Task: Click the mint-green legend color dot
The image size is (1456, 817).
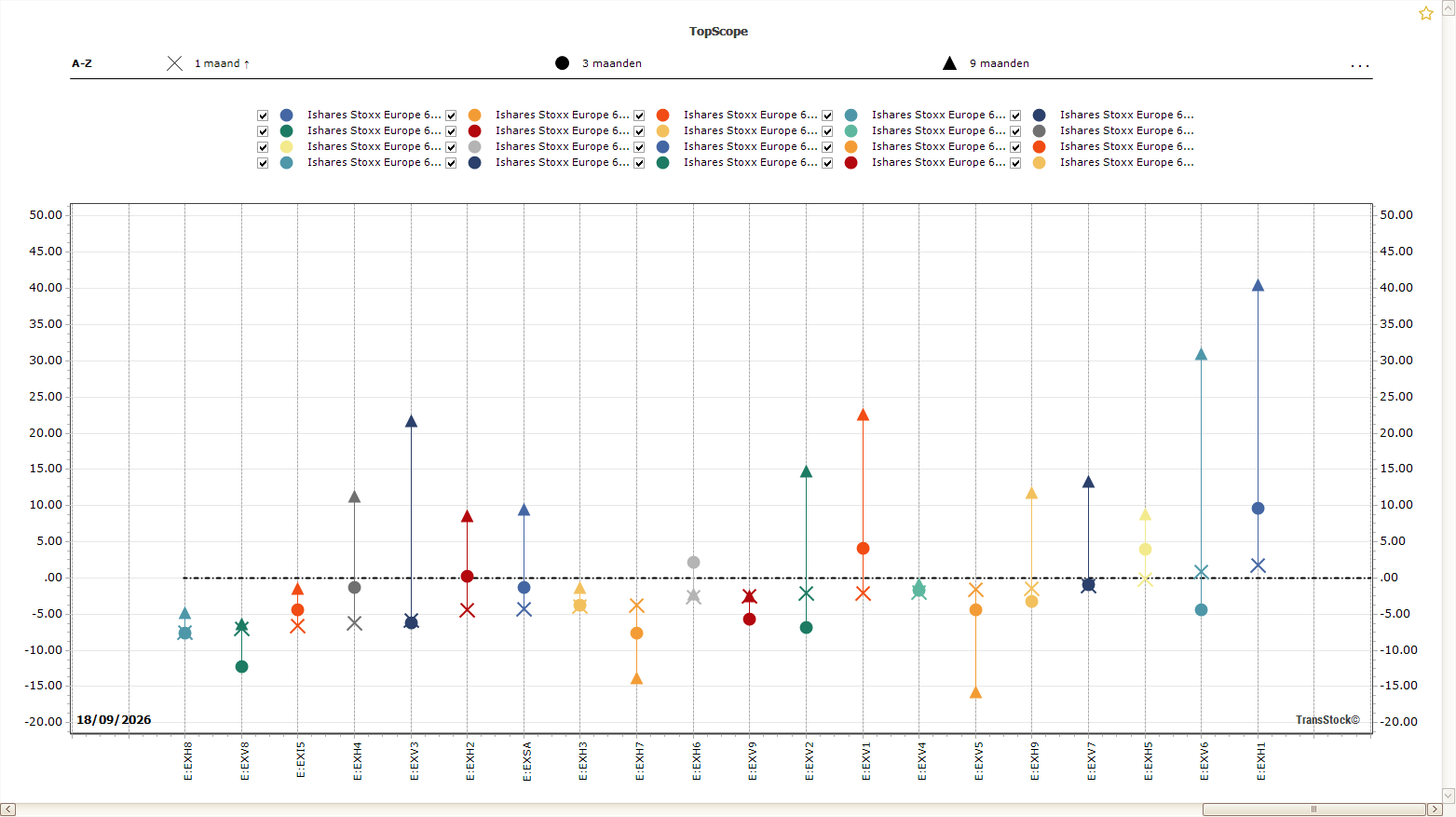Action: click(x=850, y=131)
